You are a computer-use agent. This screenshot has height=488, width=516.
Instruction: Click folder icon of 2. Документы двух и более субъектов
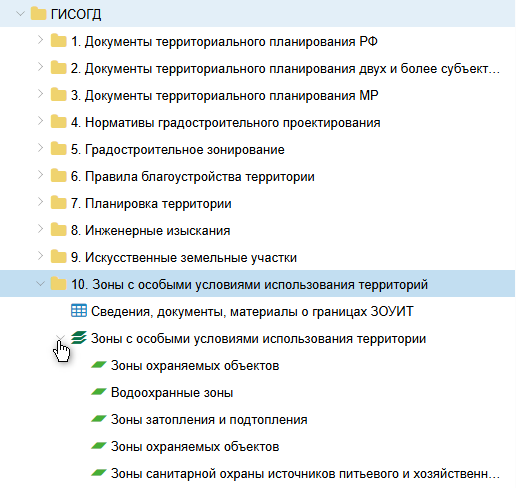59,68
